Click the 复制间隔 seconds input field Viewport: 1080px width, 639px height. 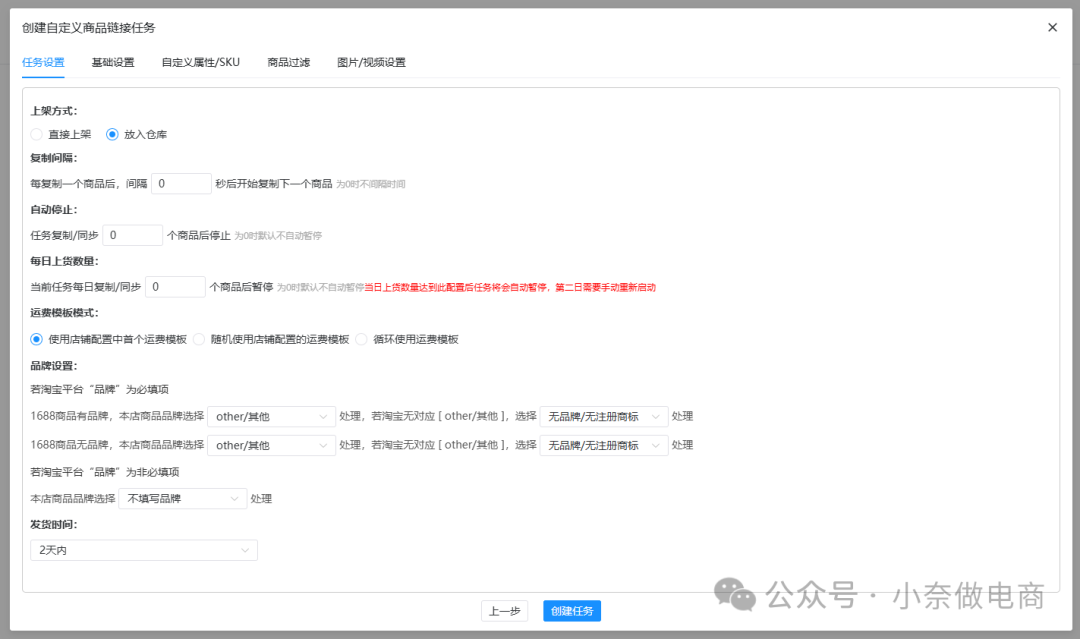(x=181, y=184)
